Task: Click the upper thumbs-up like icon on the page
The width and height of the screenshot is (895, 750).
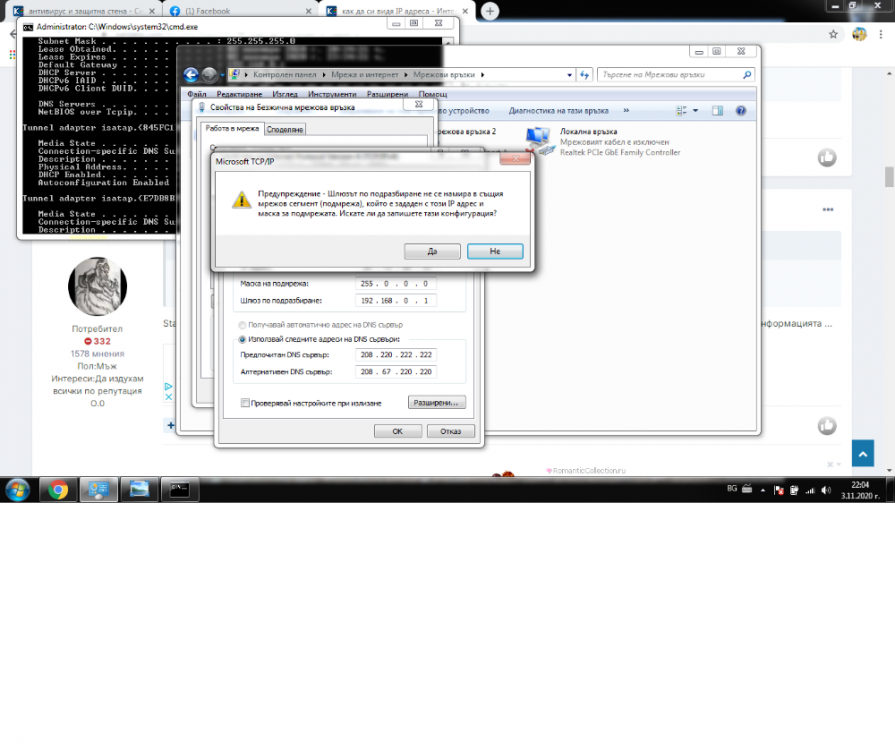Action: tap(827, 158)
